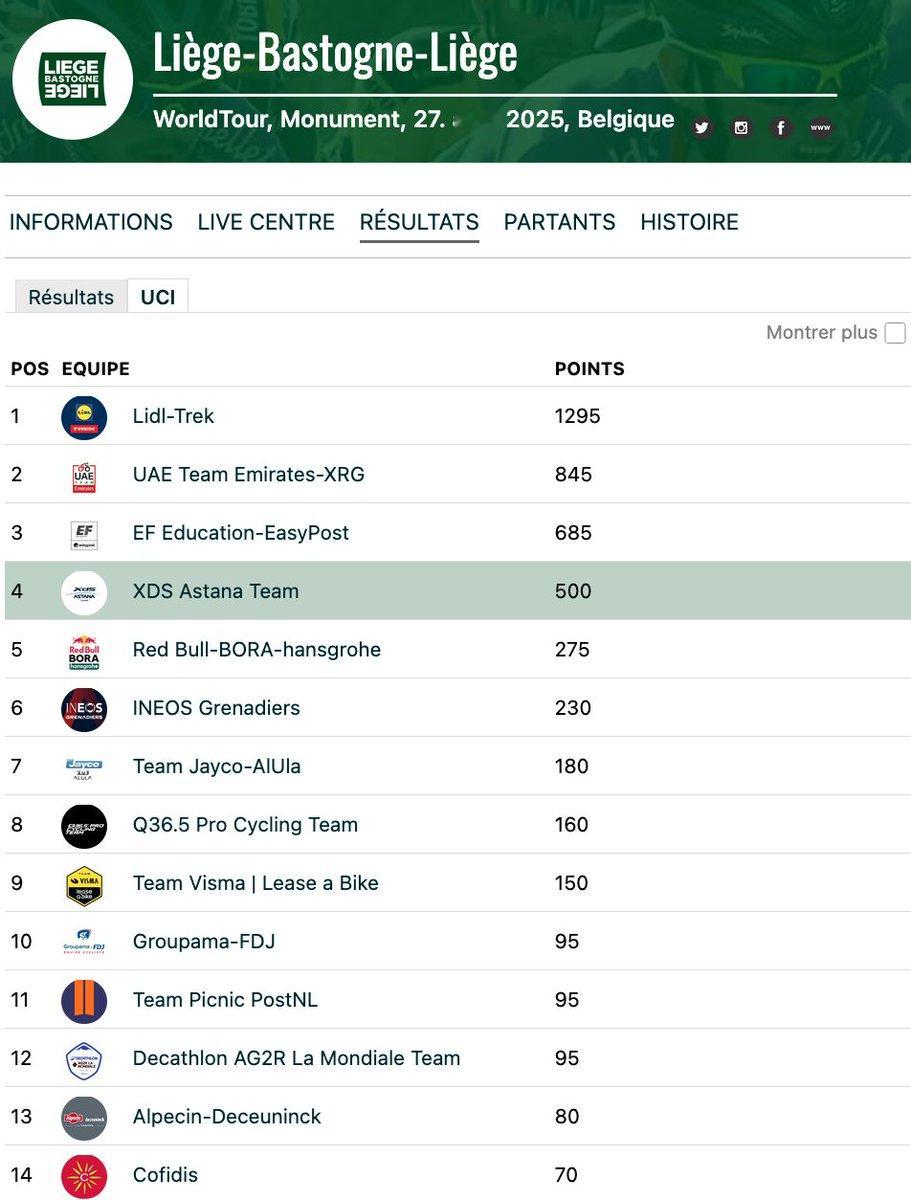Screen dimensions: 911x1200
Task: Open the INFORMATIONS menu item
Action: click(x=91, y=222)
